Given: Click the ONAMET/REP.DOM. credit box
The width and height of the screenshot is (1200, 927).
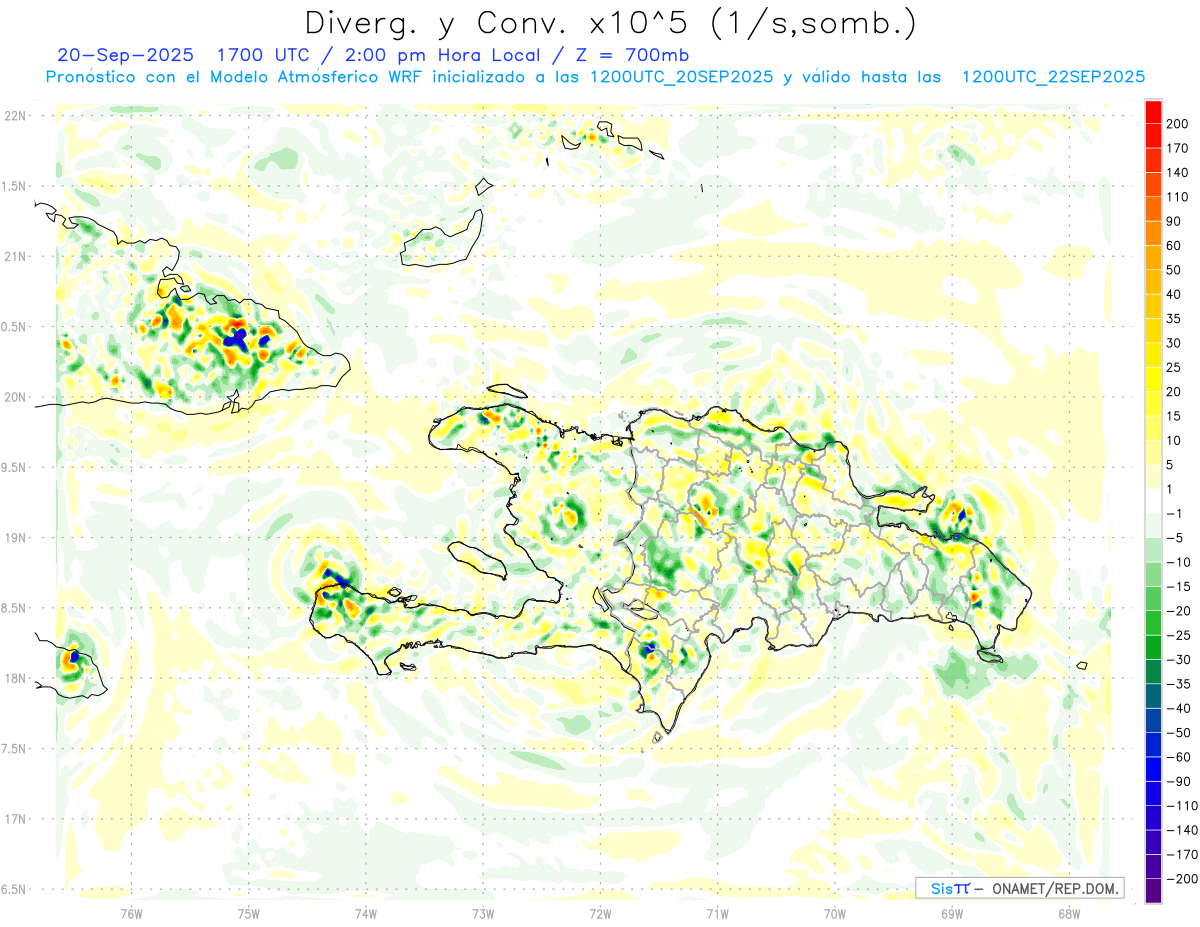Looking at the screenshot, I should 1019,888.
